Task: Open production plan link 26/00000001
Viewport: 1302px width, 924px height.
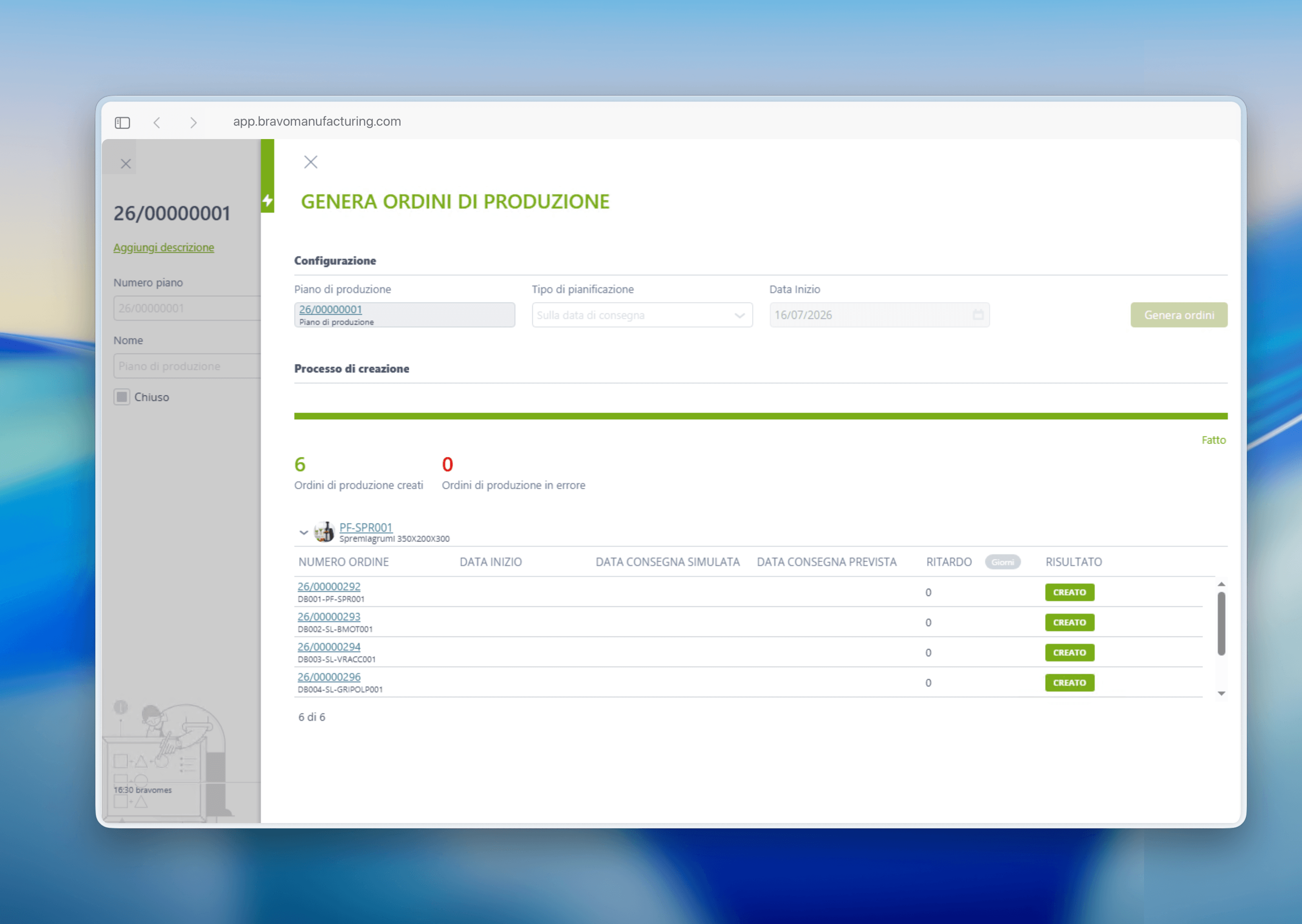Action: click(331, 309)
